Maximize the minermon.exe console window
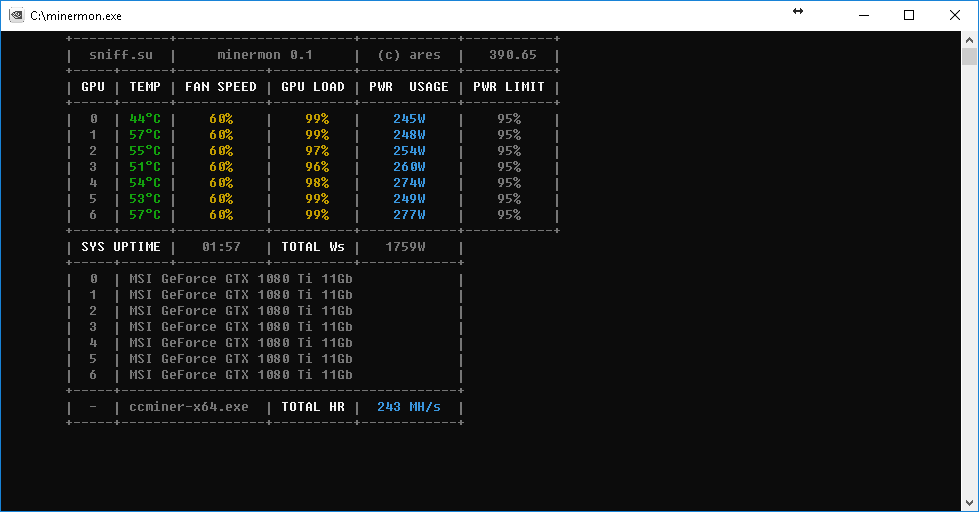Image resolution: width=979 pixels, height=512 pixels. 909,15
